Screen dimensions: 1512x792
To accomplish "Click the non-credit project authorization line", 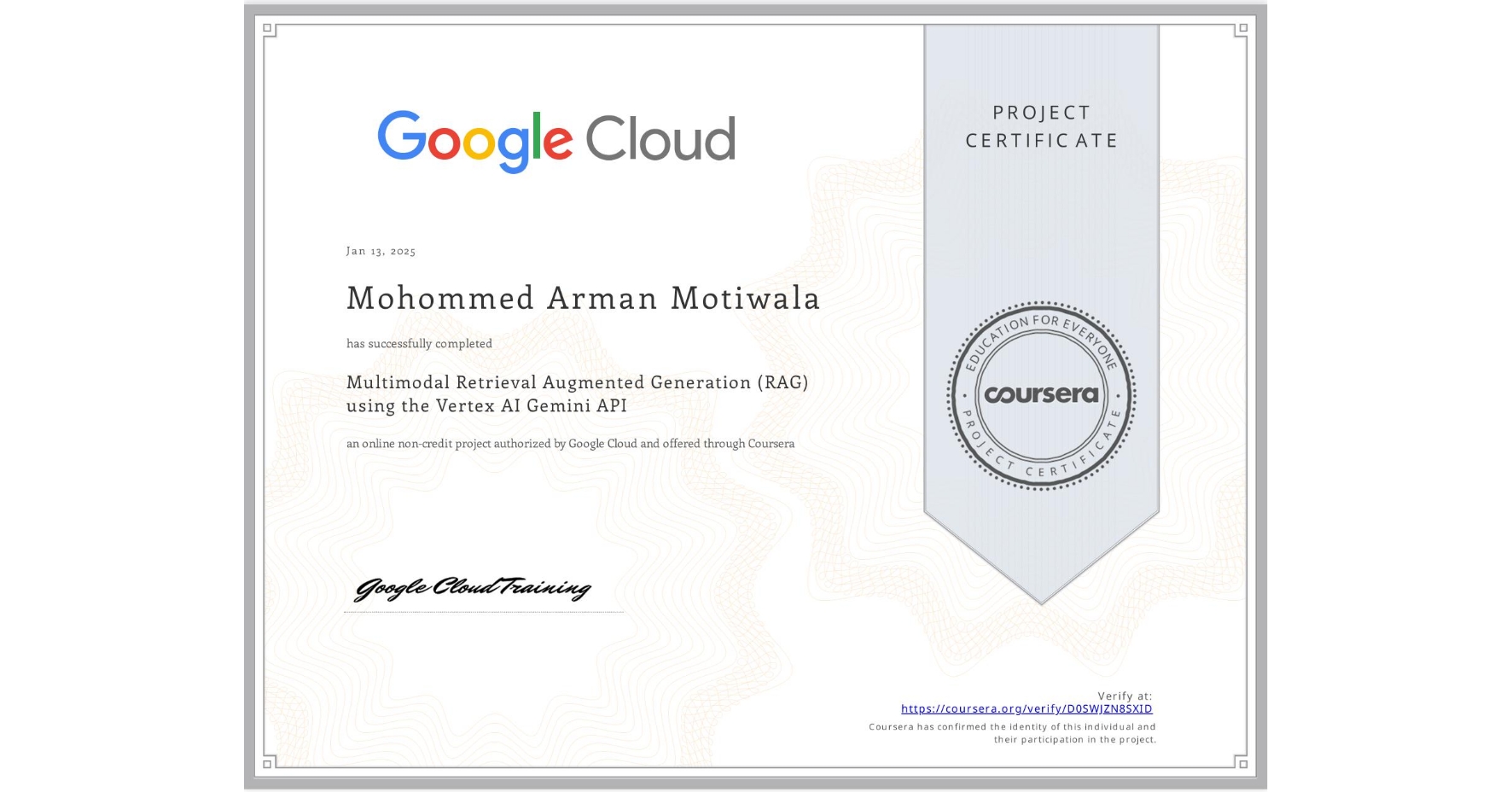I will (570, 443).
